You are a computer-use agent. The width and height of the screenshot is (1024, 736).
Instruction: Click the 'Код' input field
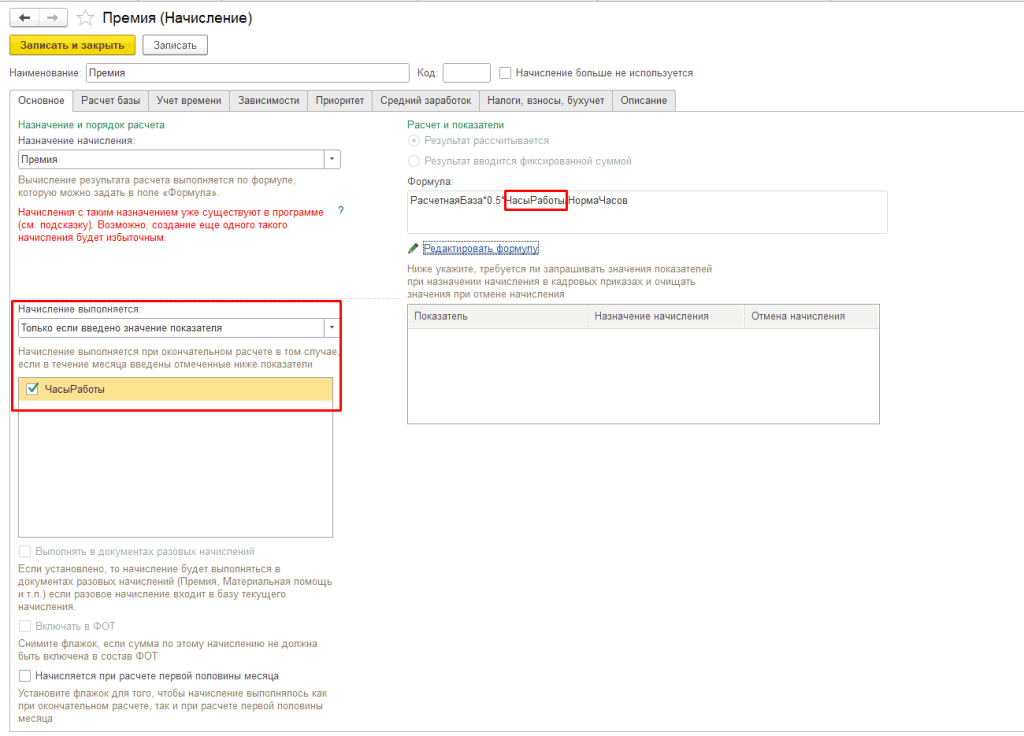click(x=466, y=73)
